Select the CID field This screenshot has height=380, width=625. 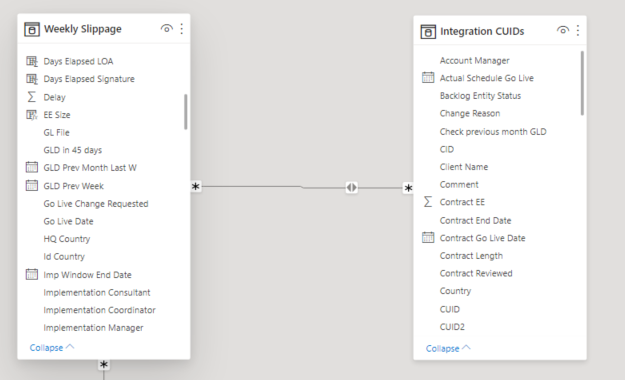(446, 149)
